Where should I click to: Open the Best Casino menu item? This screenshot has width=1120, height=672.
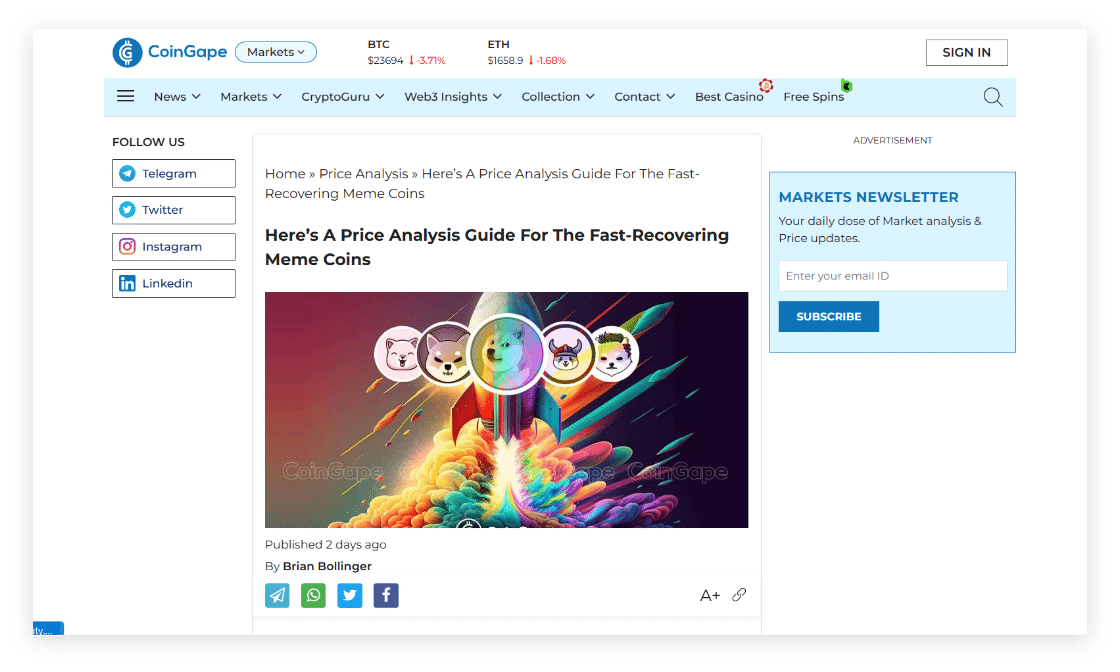729,96
